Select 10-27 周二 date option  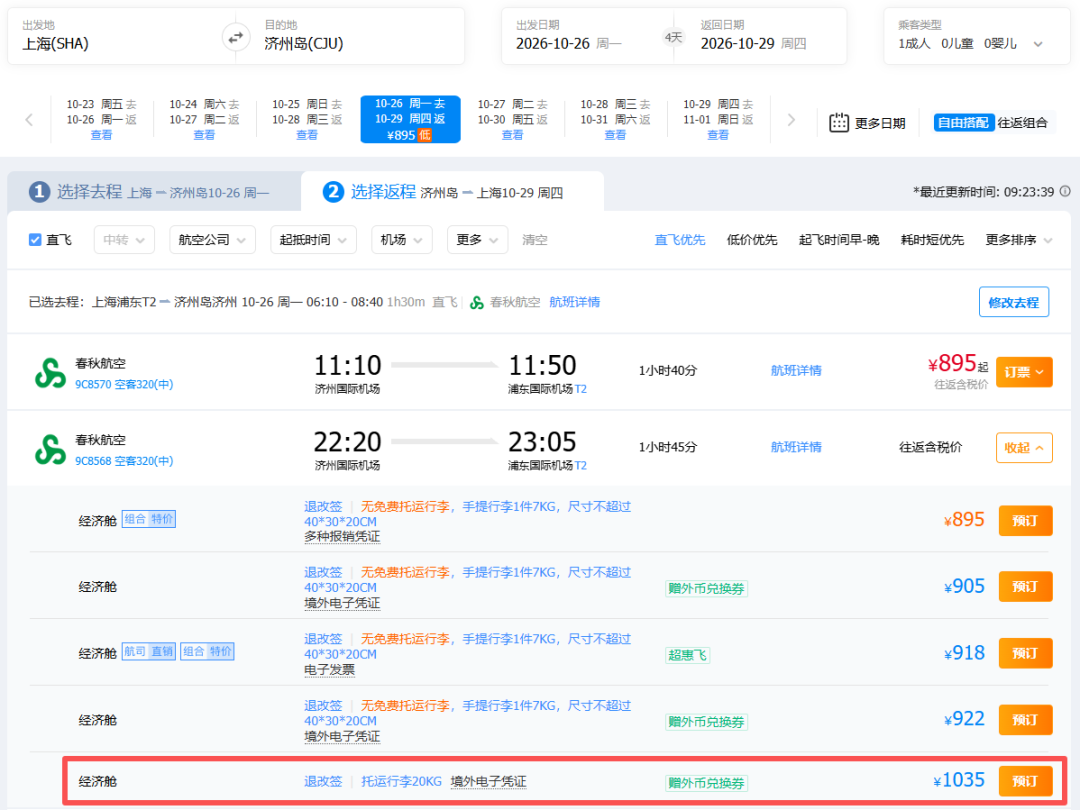pos(512,120)
